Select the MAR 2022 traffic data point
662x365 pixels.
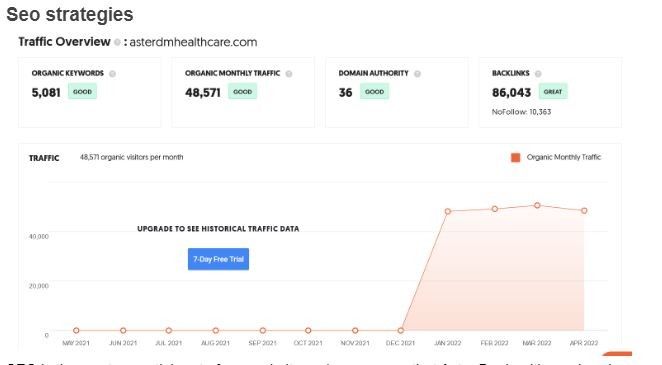pyautogui.click(x=537, y=205)
